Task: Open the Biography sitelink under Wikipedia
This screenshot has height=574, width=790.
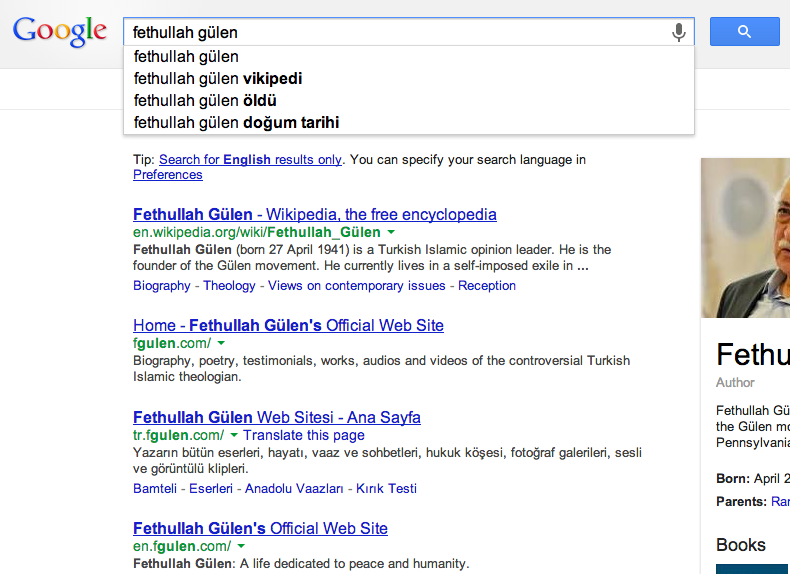Action: 162,286
